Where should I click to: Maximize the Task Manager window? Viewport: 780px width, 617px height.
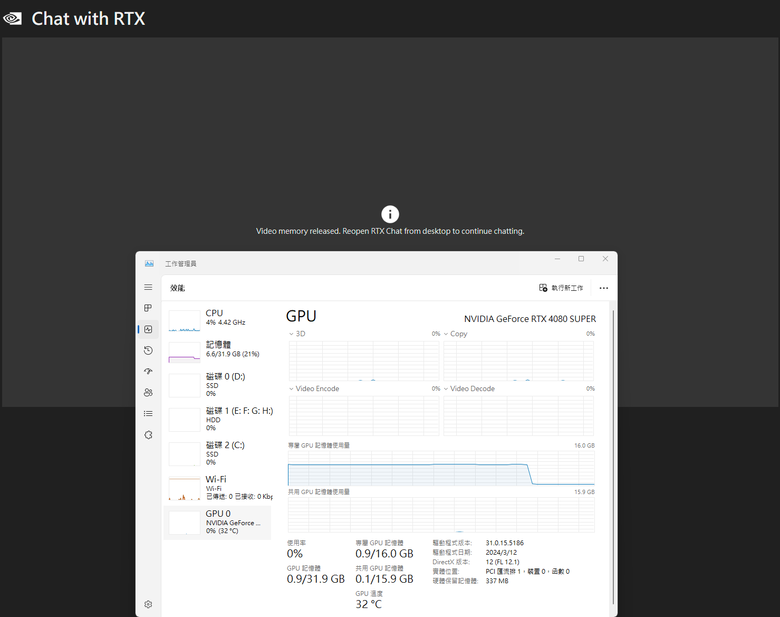(x=581, y=259)
